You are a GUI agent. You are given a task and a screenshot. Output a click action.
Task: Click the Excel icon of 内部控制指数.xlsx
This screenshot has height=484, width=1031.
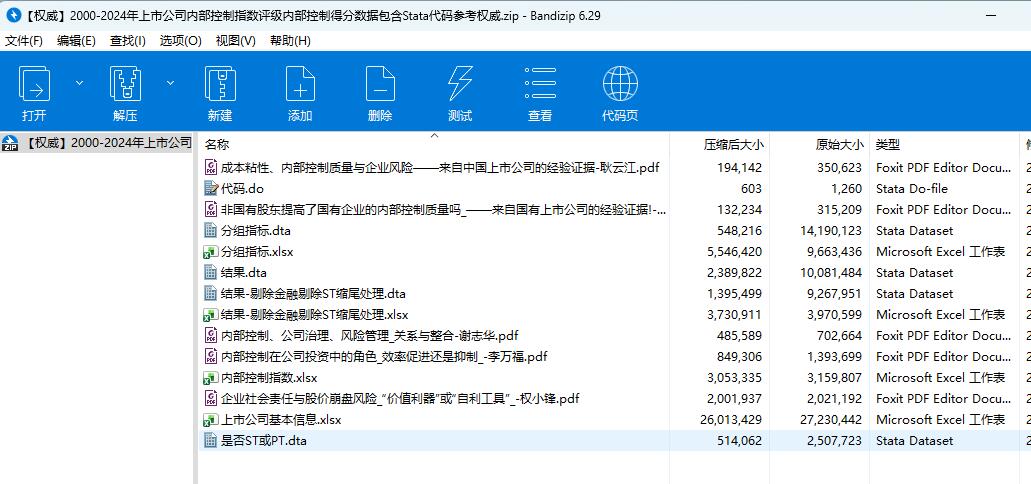click(x=211, y=378)
